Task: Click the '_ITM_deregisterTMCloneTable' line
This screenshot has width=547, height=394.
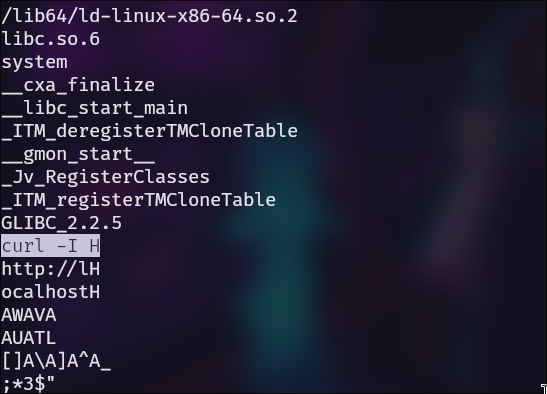Action: (x=149, y=131)
